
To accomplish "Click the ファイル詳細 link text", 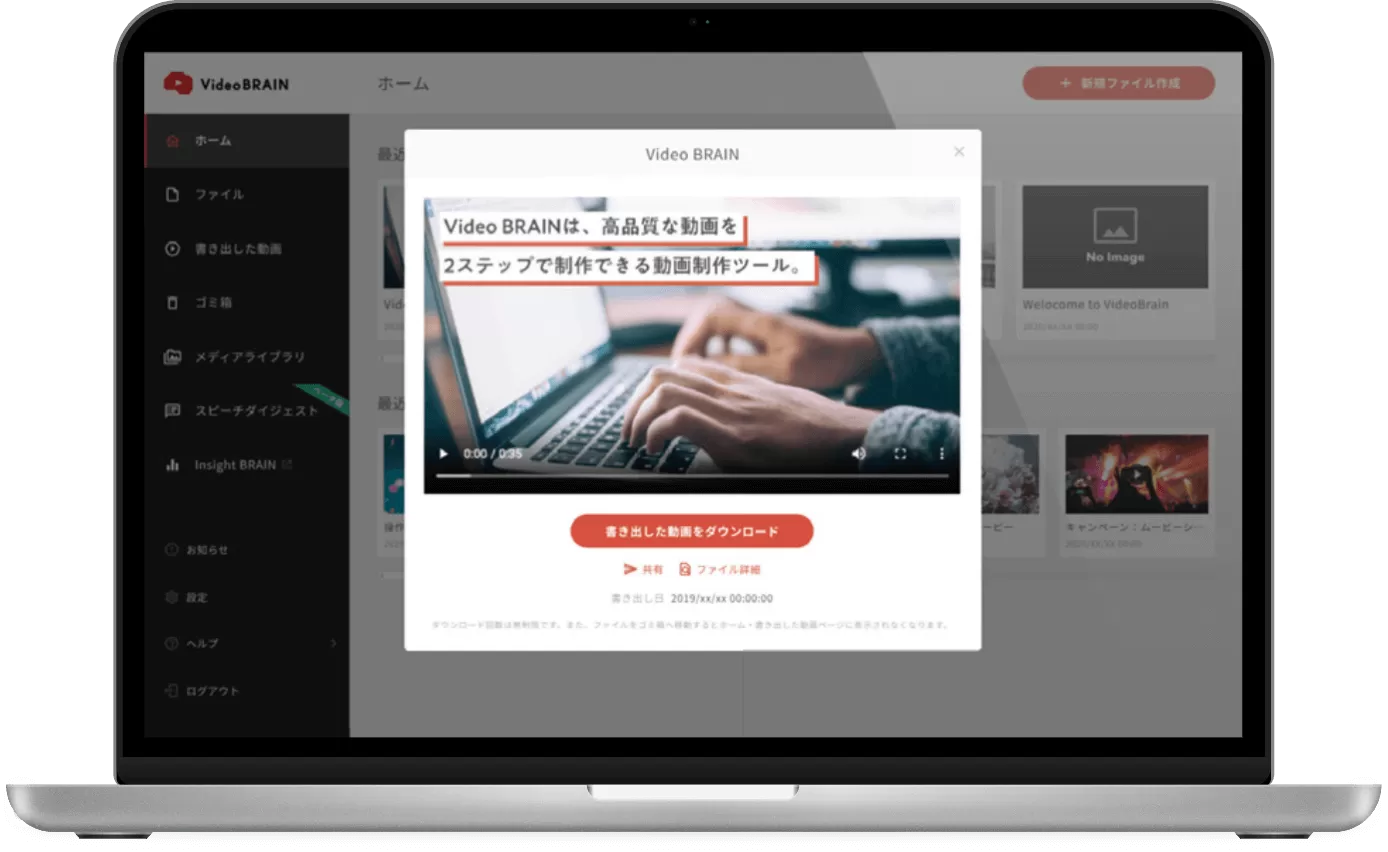I will [x=729, y=569].
